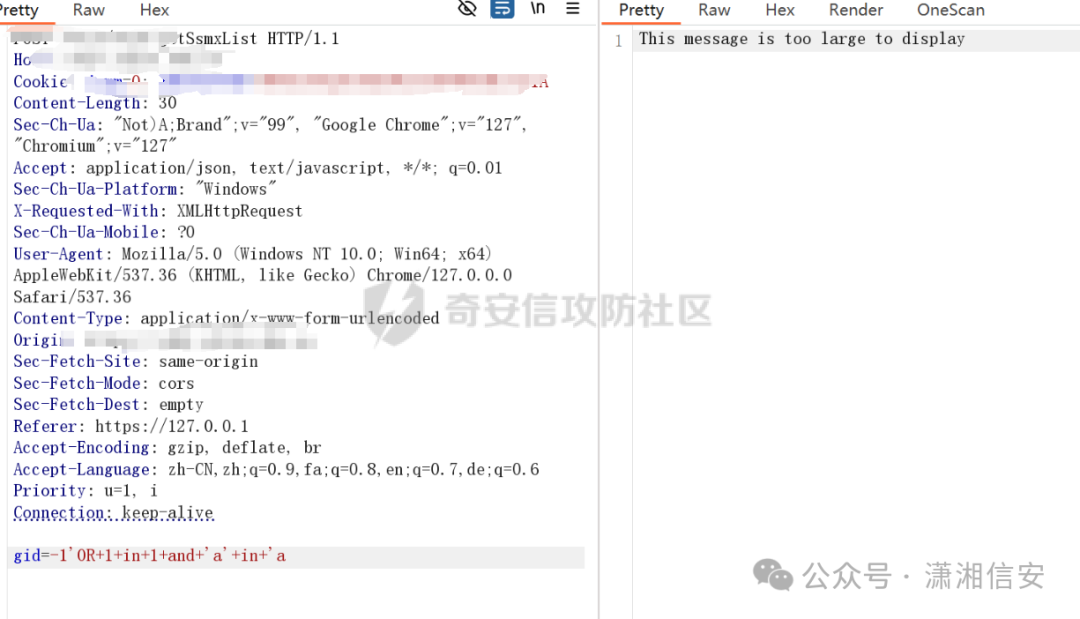Click the Cookie header line
This screenshot has height=619, width=1080.
point(280,82)
